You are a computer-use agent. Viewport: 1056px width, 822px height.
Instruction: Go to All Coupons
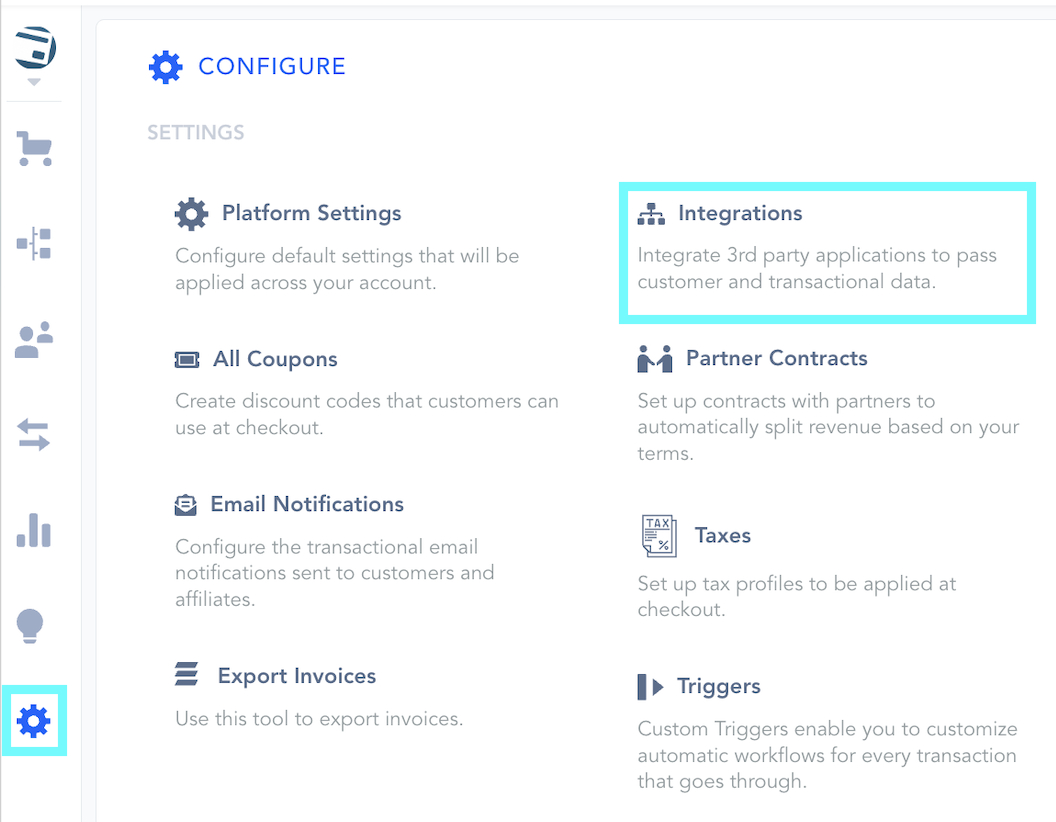pos(275,359)
